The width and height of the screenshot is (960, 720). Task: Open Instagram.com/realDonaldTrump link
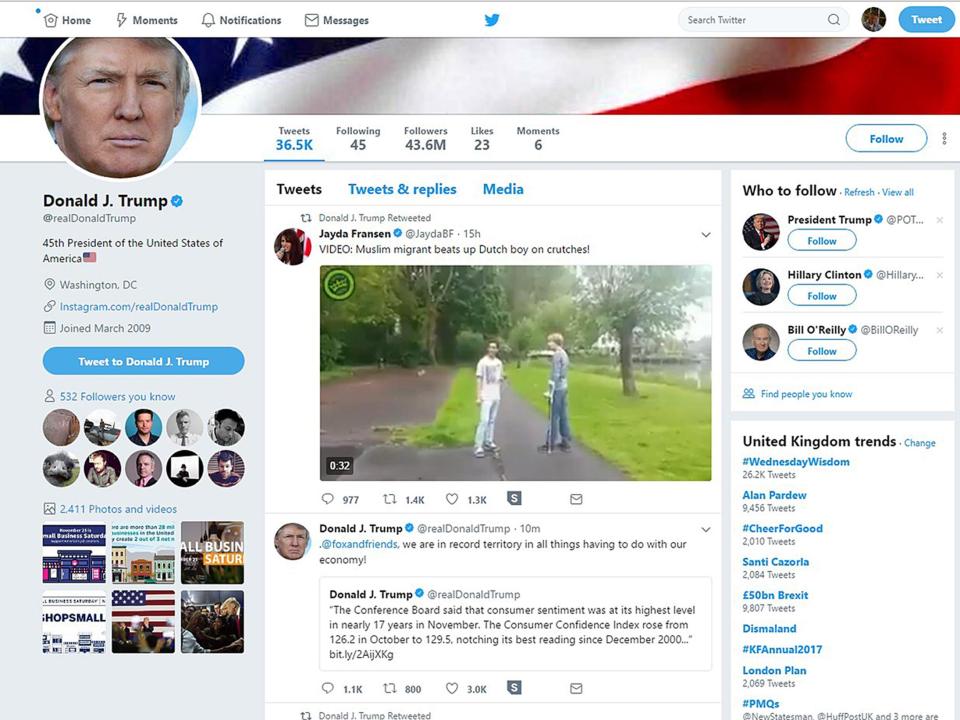(138, 307)
